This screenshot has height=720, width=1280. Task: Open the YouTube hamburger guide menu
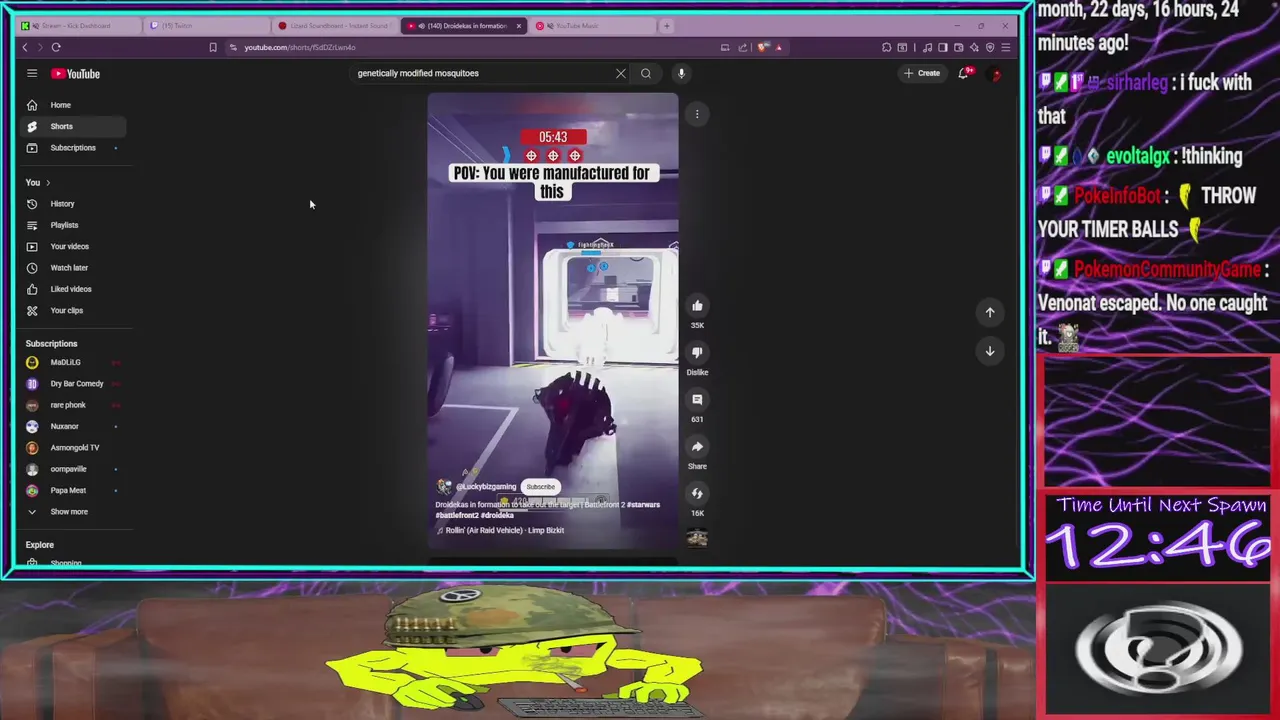click(x=32, y=73)
